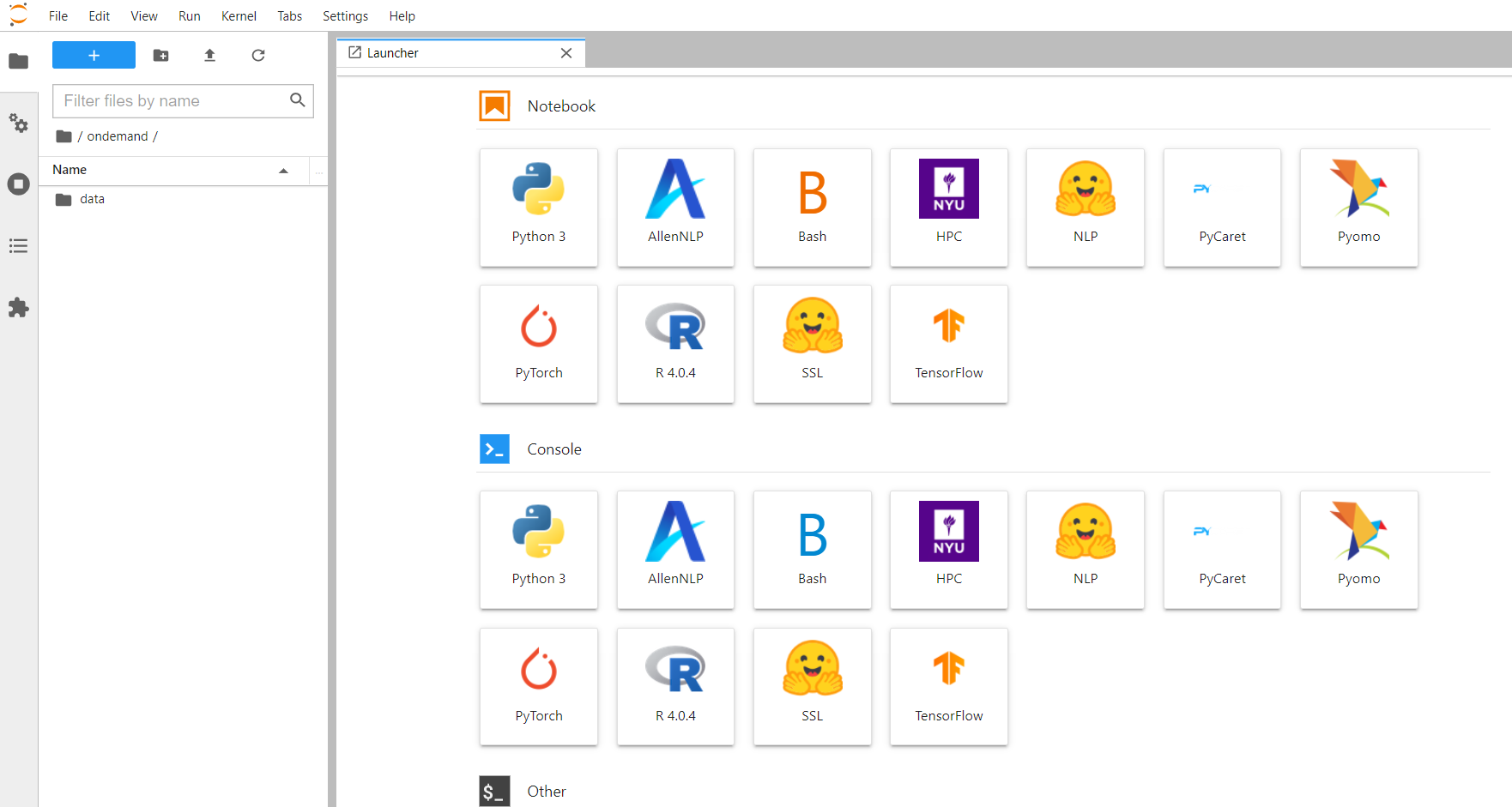The image size is (1512, 807).
Task: Open the SSL notebook kernel
Action: 812,344
